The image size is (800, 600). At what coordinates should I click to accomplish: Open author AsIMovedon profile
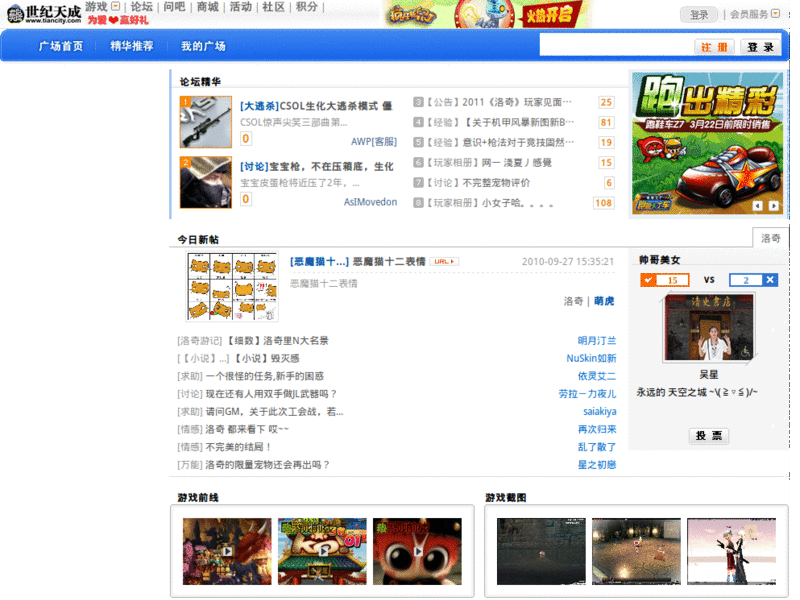pyautogui.click(x=370, y=202)
